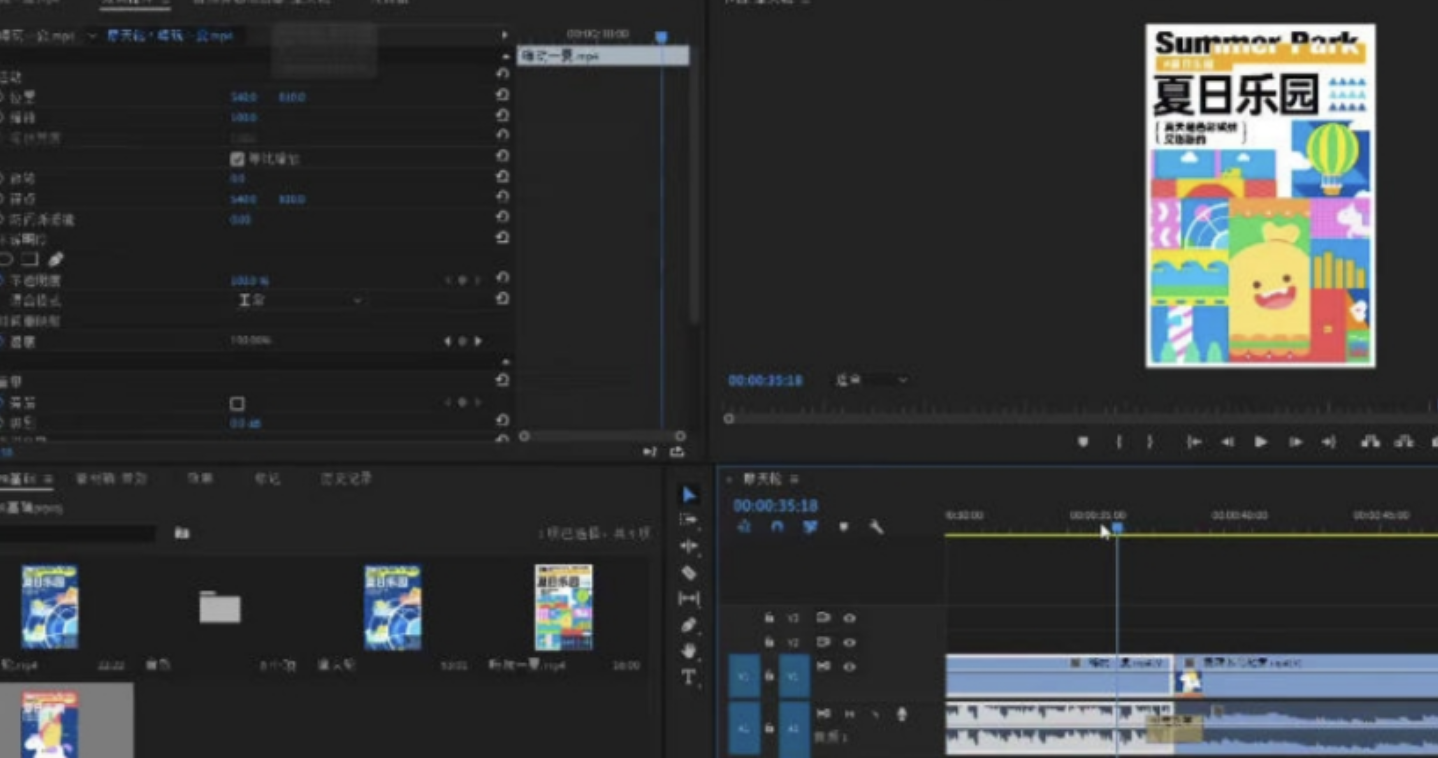Select the Type tool
Viewport: 1438px width, 758px height.
tap(688, 677)
